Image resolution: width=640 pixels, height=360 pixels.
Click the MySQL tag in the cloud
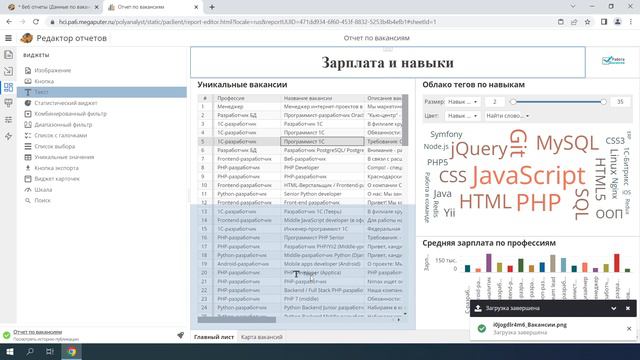point(567,144)
